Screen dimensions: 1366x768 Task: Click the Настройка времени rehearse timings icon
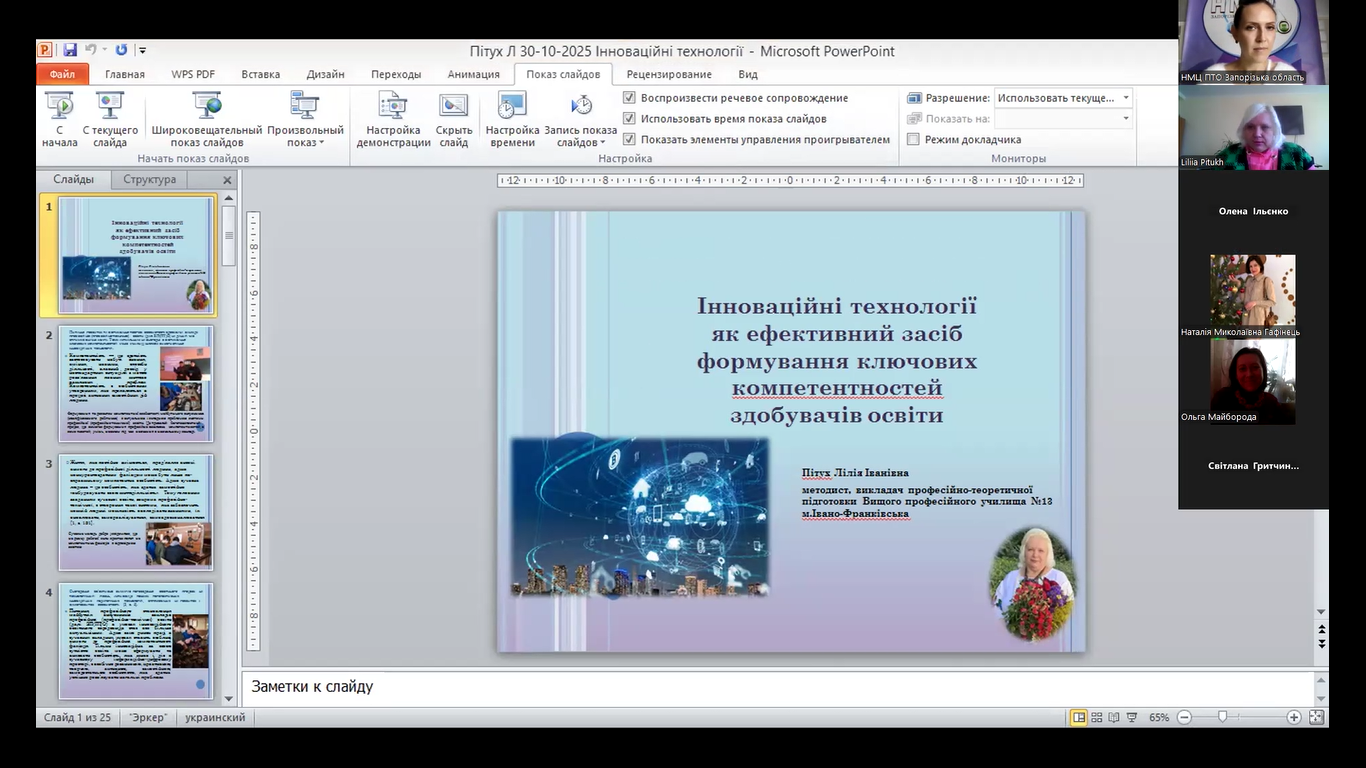click(x=512, y=106)
